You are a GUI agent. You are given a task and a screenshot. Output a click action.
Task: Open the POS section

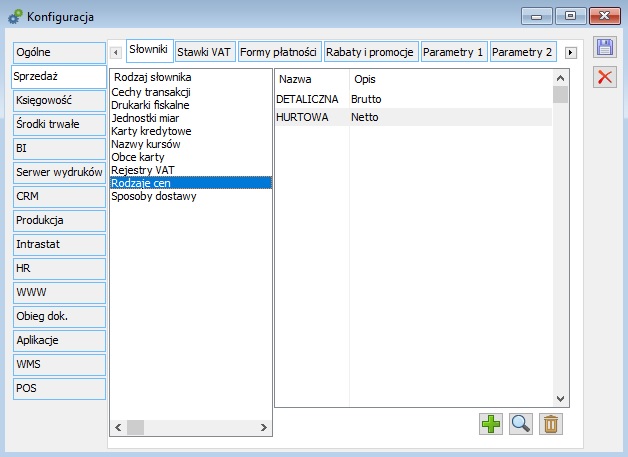pos(59,389)
